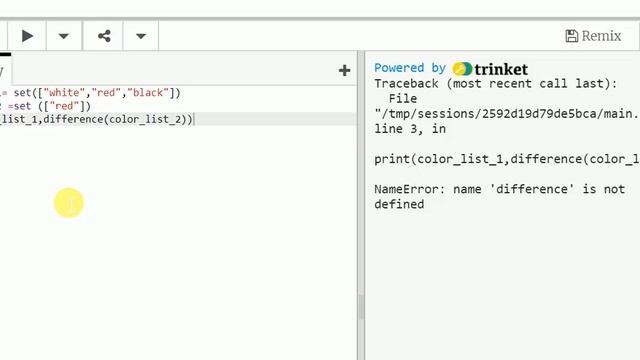Click the code line with difference(color_list_2)

point(178,119)
